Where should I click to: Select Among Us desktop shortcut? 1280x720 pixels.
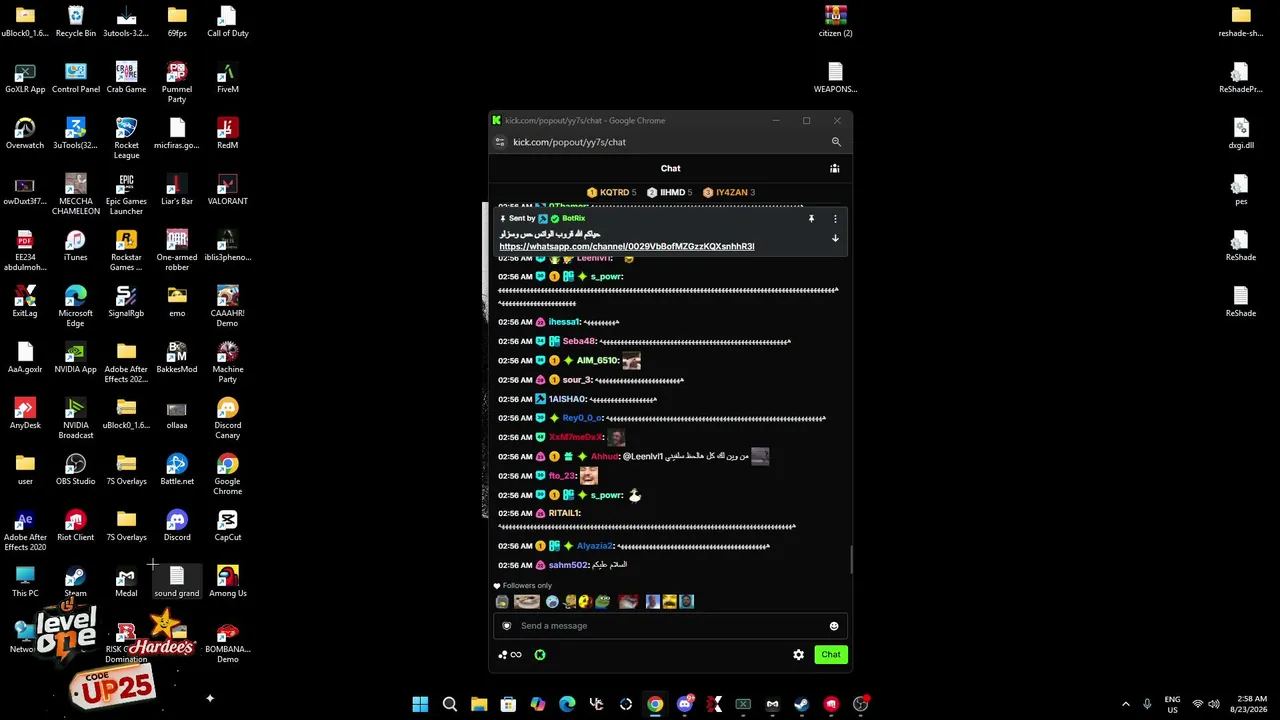(x=228, y=582)
